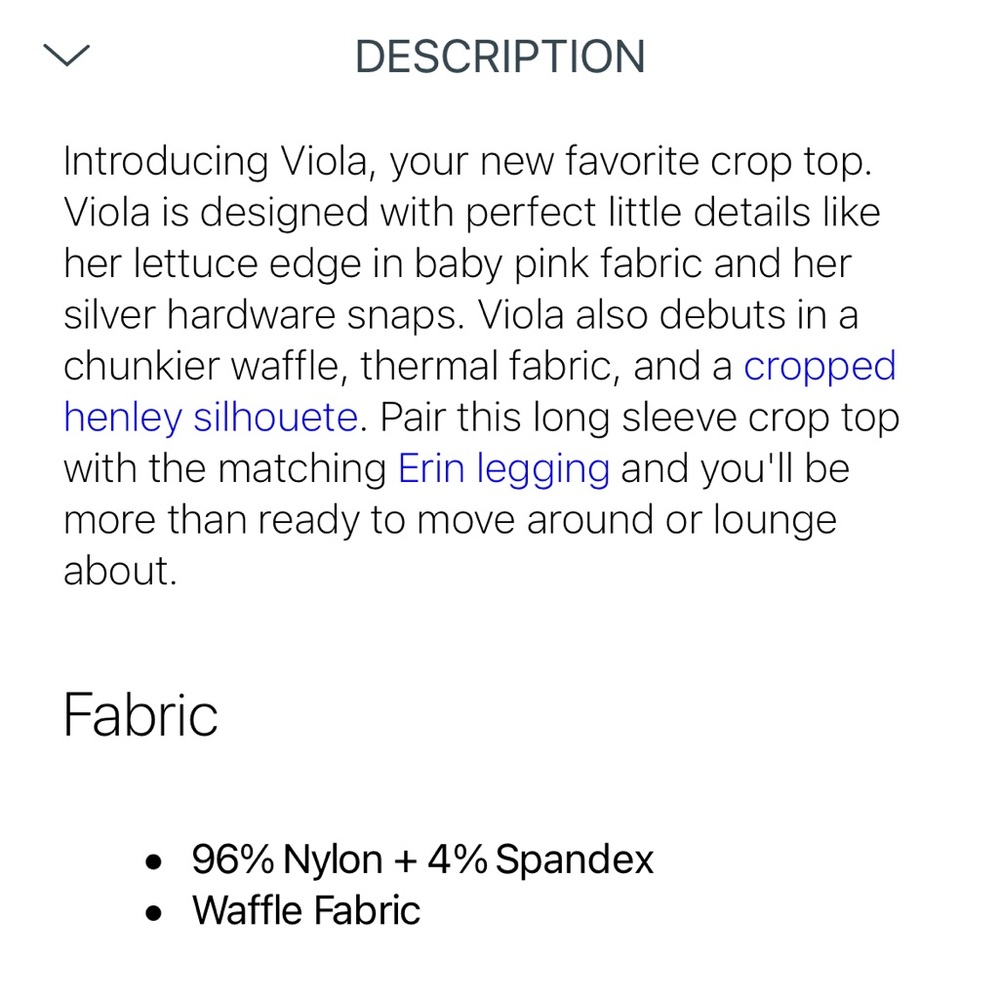Tap the DESCRIPTION section header

[x=500, y=57]
